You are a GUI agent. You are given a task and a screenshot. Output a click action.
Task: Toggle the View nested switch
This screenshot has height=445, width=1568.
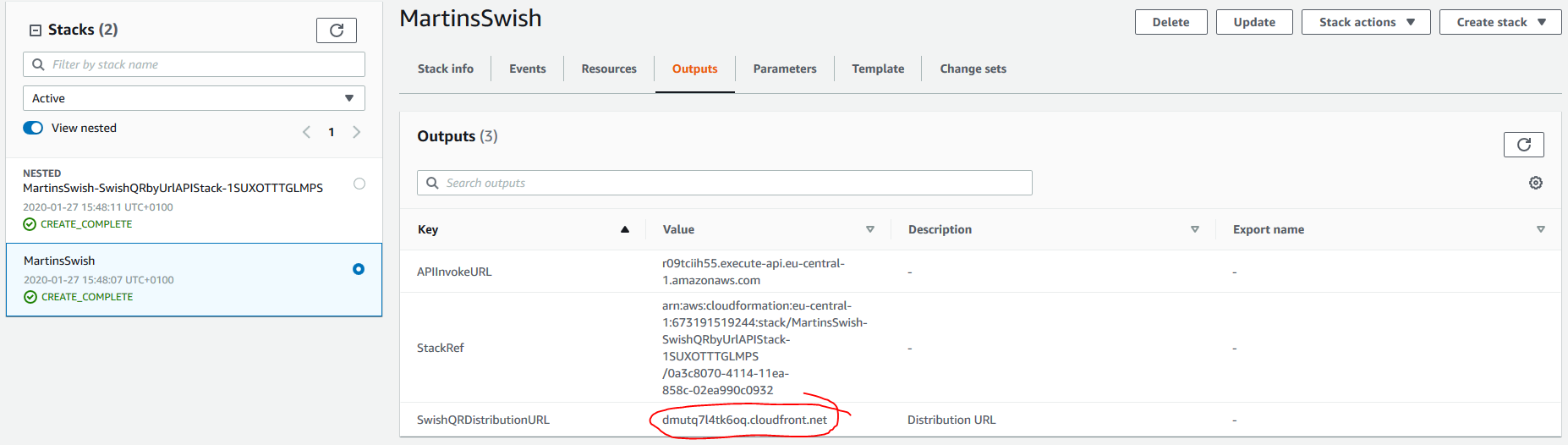coord(33,128)
